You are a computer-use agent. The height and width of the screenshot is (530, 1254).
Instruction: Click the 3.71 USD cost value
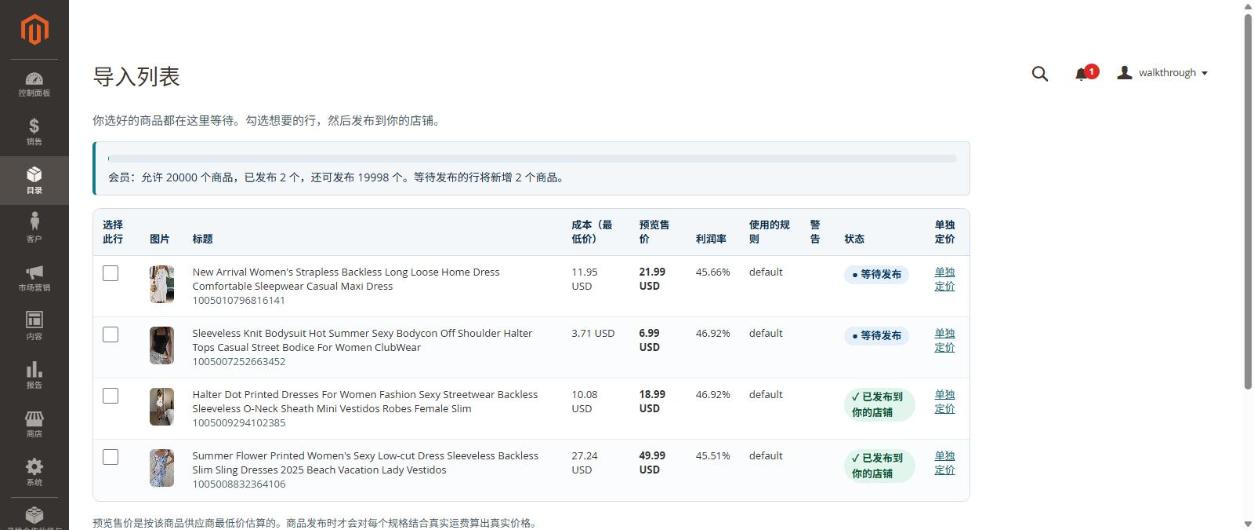(593, 333)
